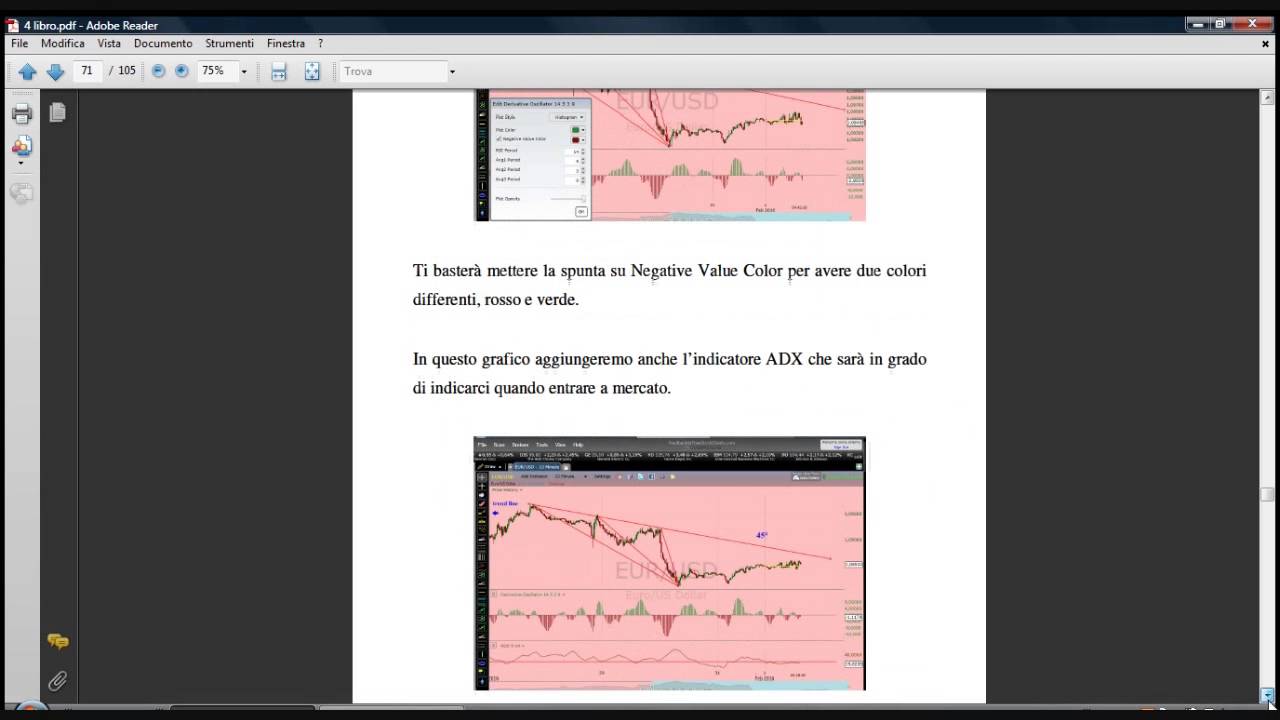Restore down the Adobe Reader window
1280x720 pixels.
pos(1219,24)
